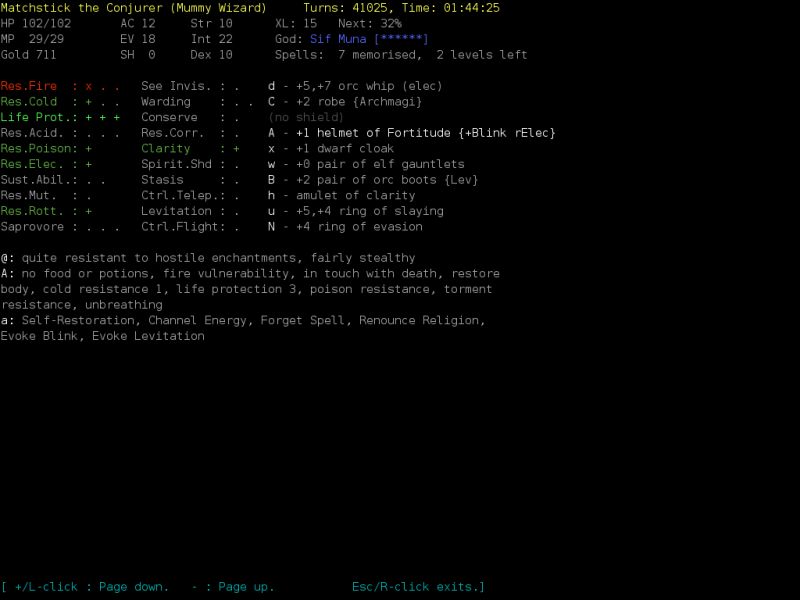Click 'Spells: 7 memorised' text

coord(345,55)
